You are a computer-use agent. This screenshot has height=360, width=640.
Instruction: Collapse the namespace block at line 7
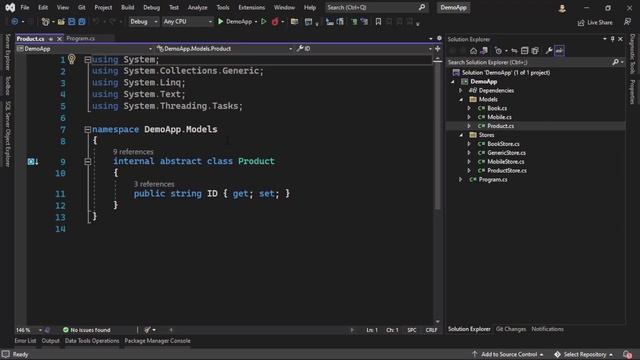pos(87,129)
